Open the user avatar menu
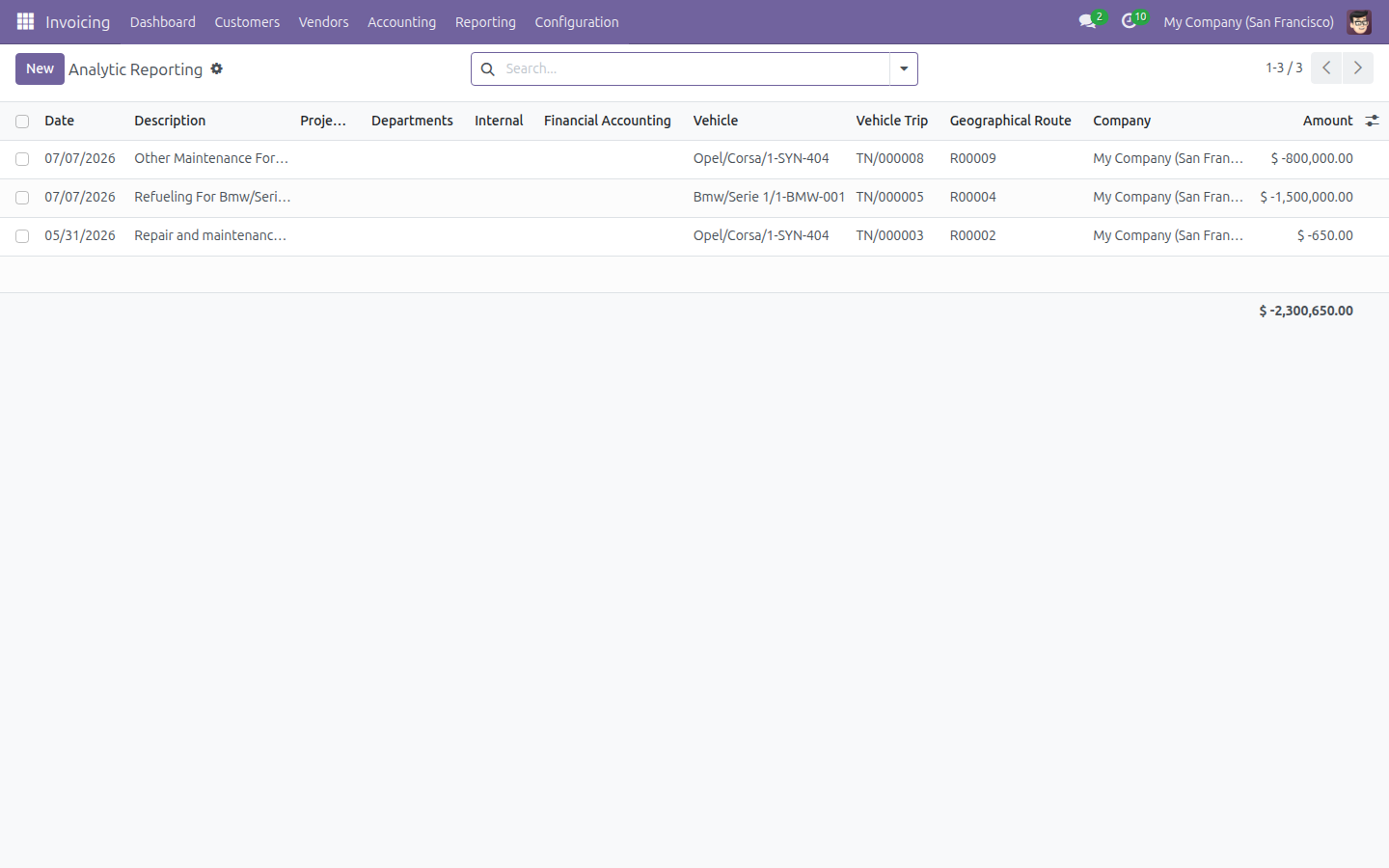The height and width of the screenshot is (868, 1389). coord(1359,21)
